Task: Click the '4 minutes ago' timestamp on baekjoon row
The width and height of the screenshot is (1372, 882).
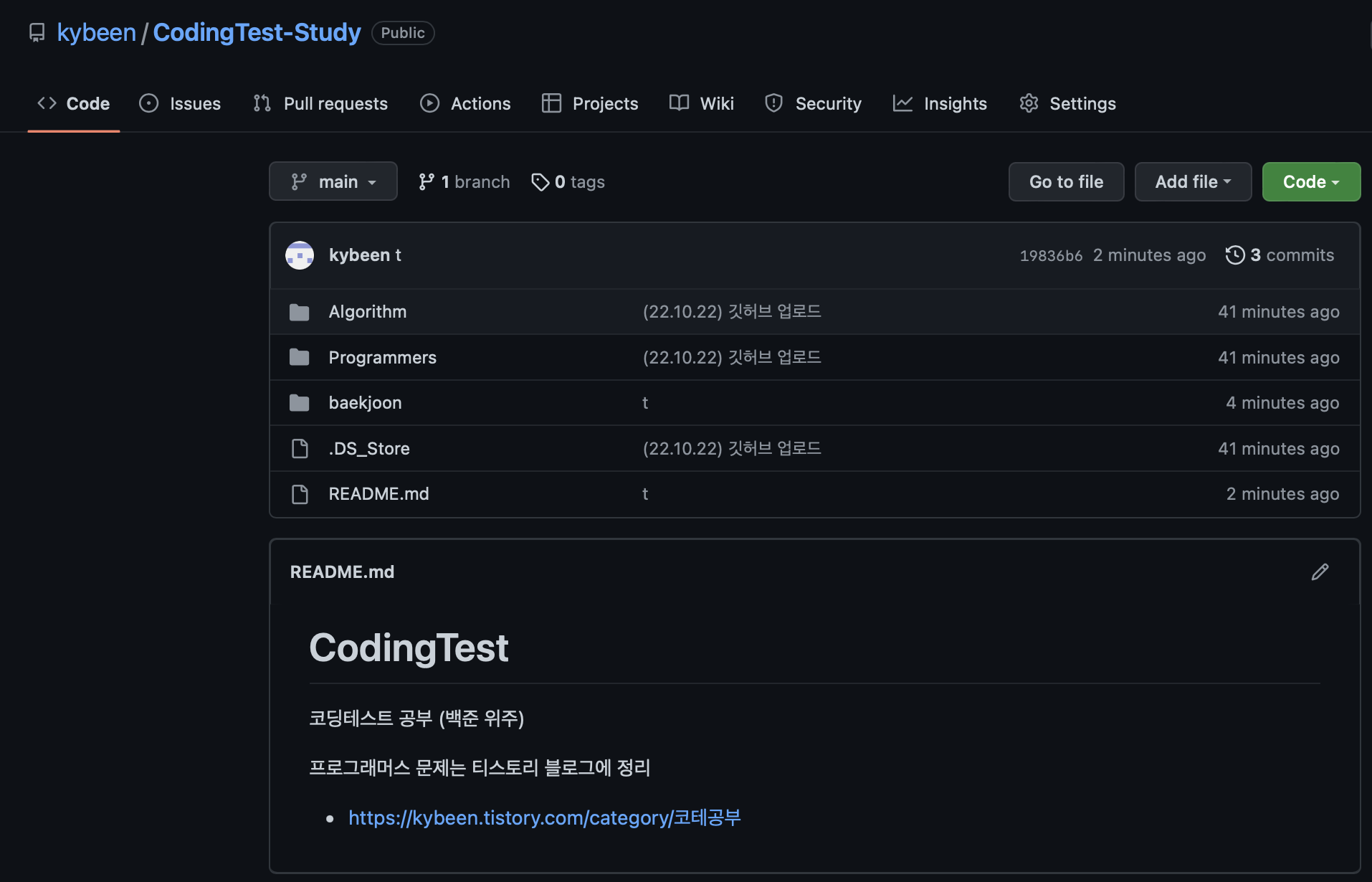Action: (x=1282, y=403)
